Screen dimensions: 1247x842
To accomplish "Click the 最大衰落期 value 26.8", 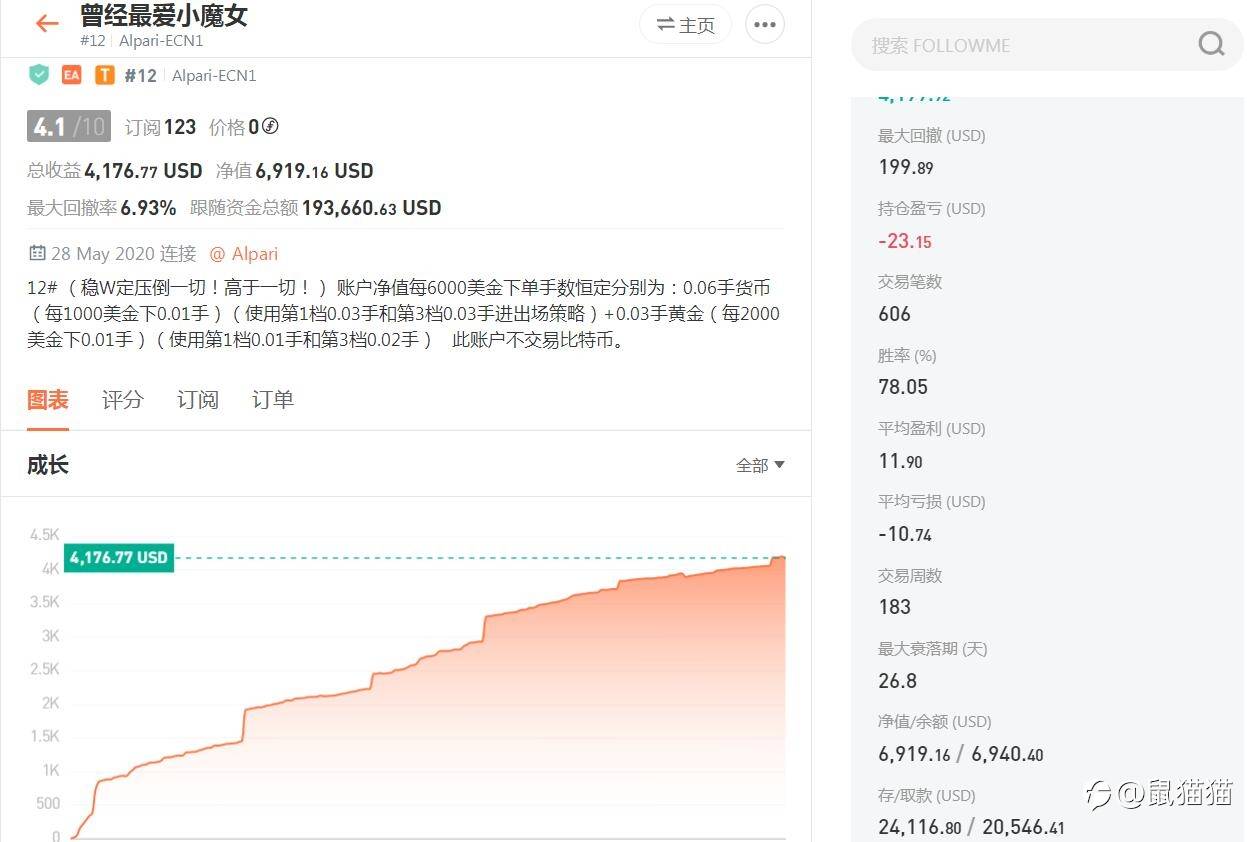I will click(897, 681).
